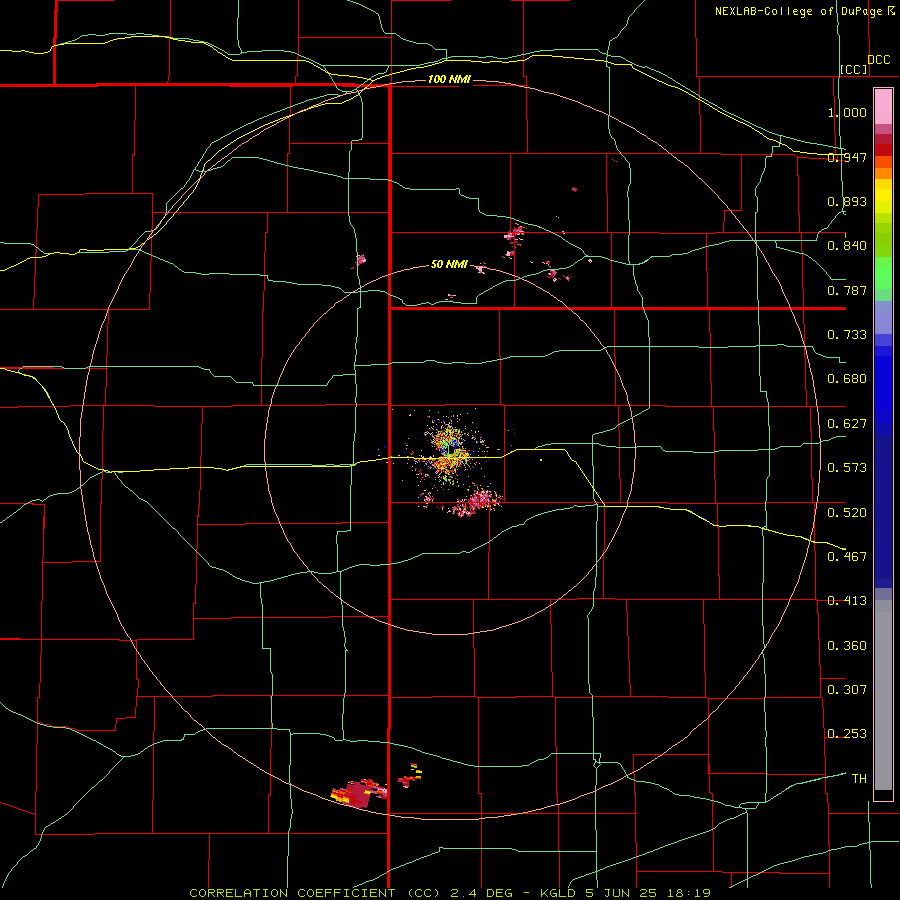Click the 100 NMI range ring label

[x=449, y=79]
